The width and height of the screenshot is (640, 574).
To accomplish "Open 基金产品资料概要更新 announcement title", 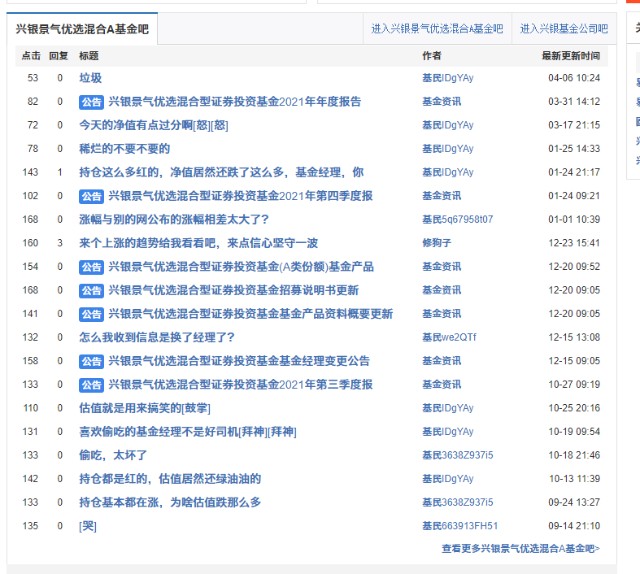I will pos(251,314).
